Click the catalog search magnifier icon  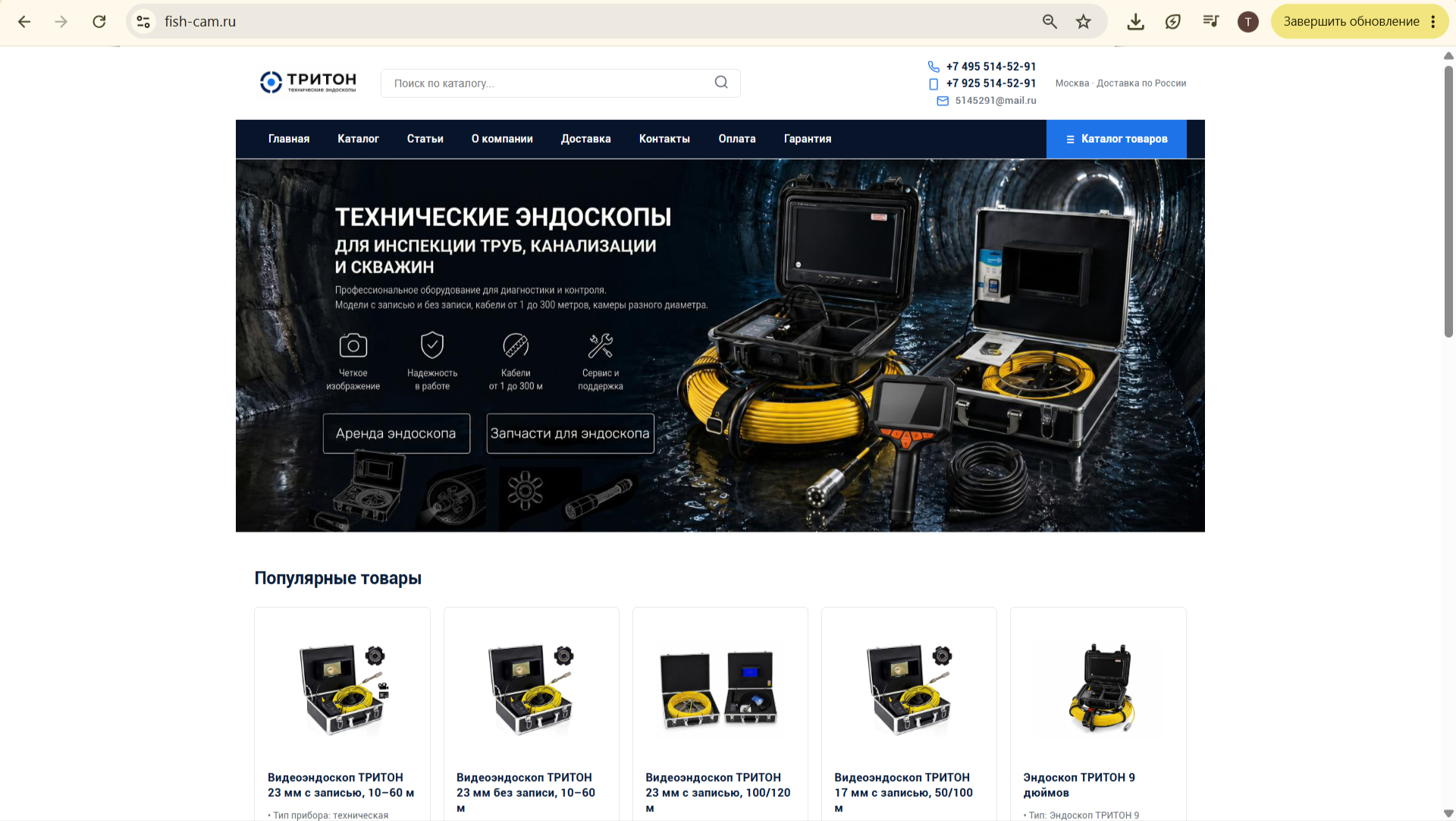coord(721,83)
